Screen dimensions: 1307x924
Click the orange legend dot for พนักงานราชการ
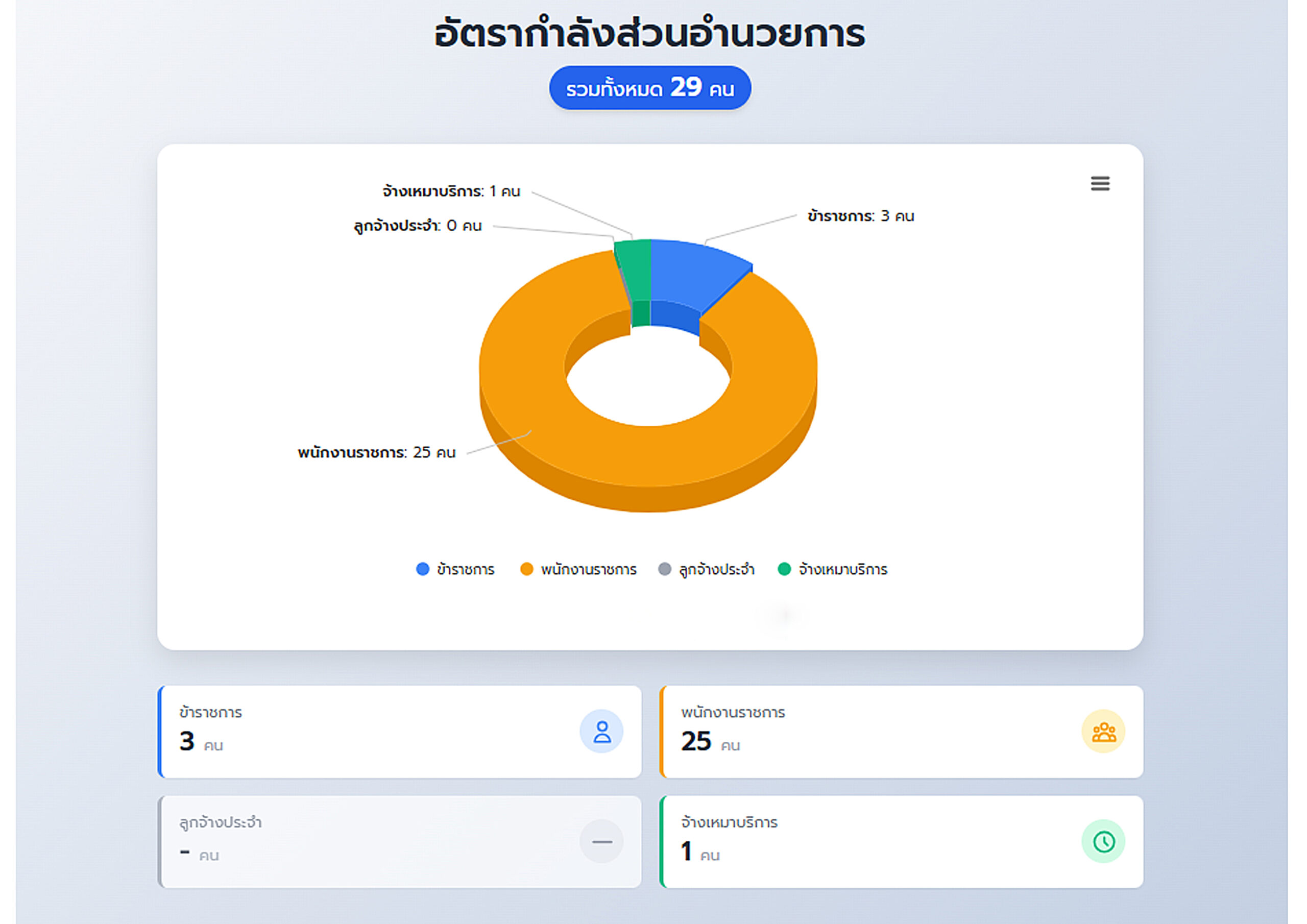coord(526,569)
